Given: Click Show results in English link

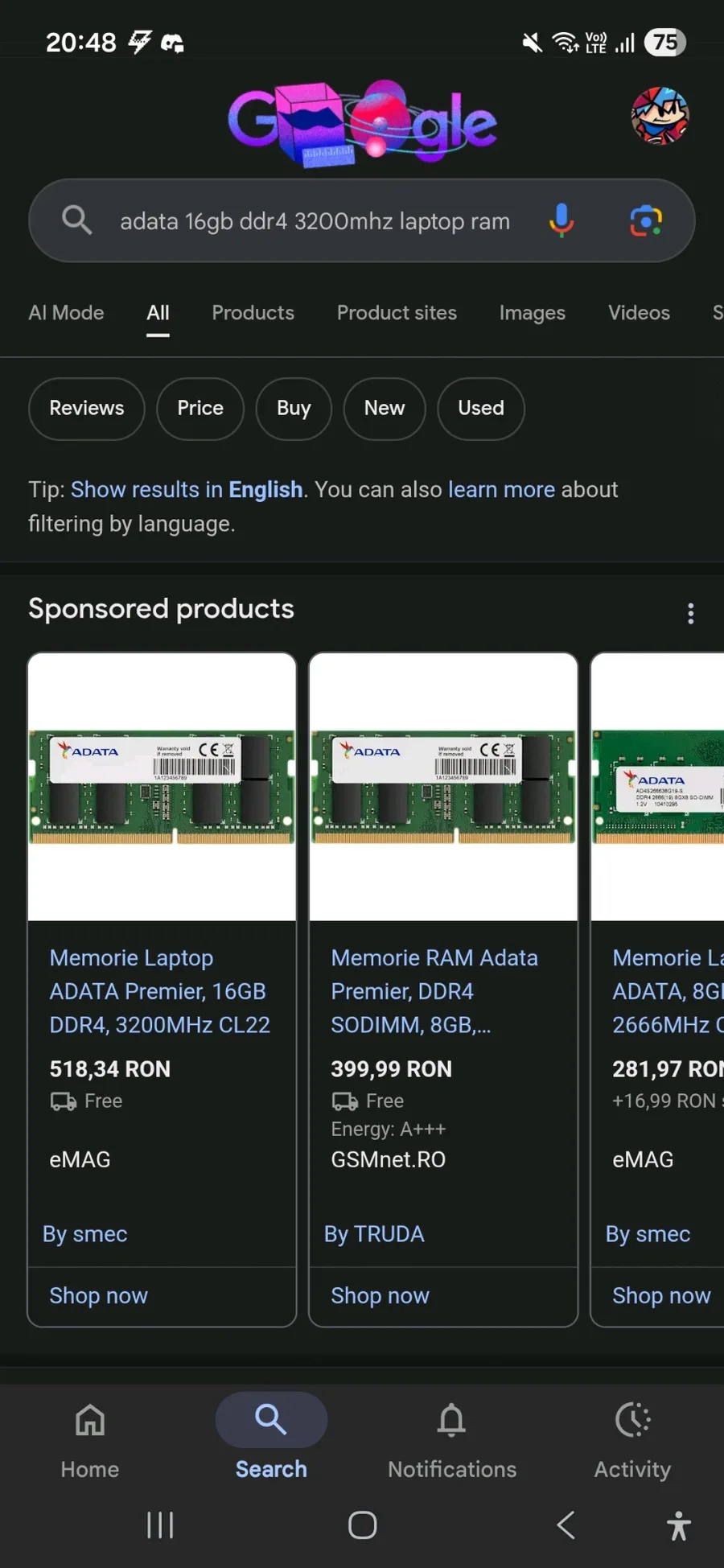Looking at the screenshot, I should coord(187,490).
